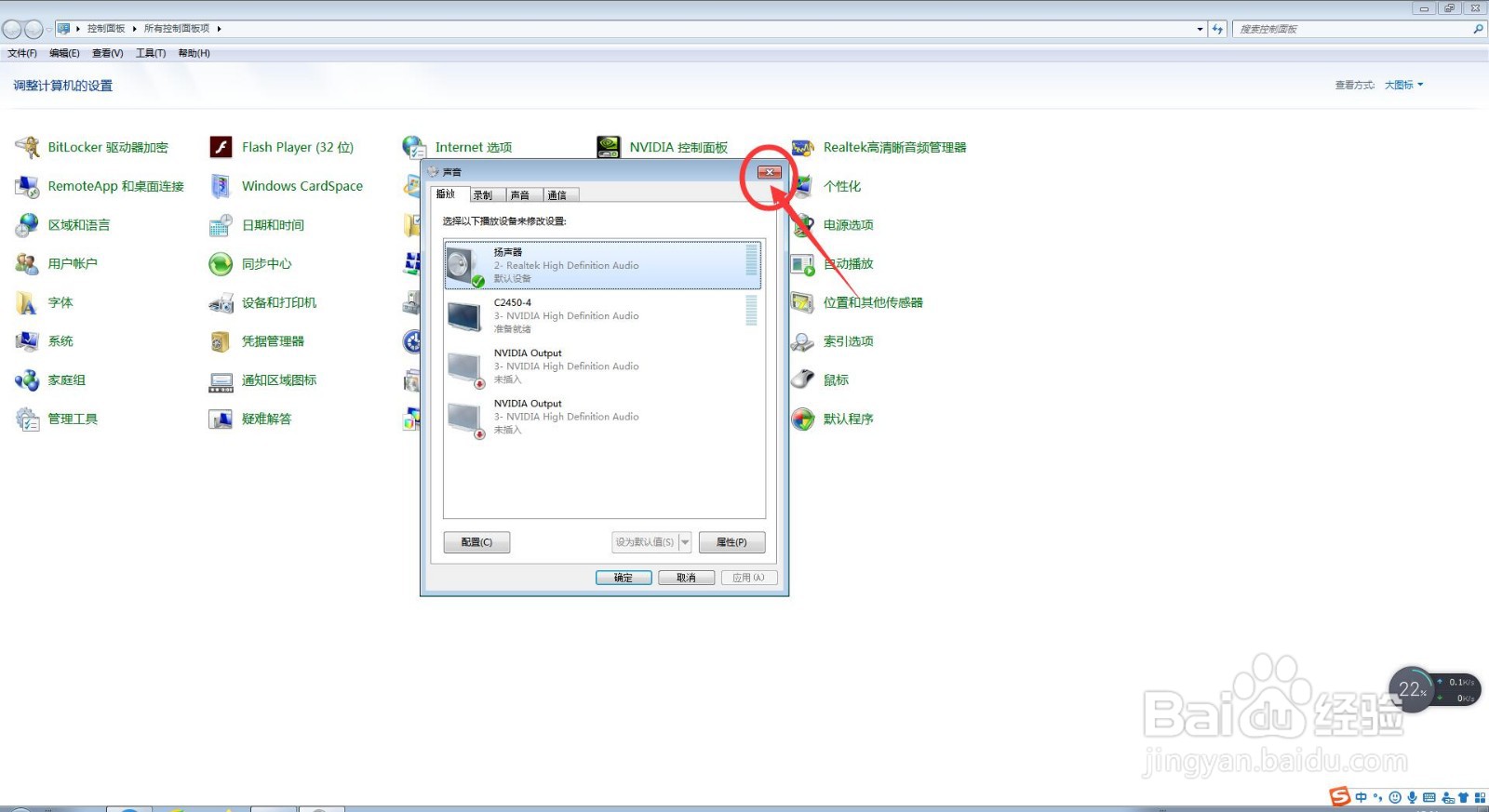This screenshot has width=1489, height=812.
Task: Expand the 设为默认值 dropdown arrow
Action: coord(686,542)
